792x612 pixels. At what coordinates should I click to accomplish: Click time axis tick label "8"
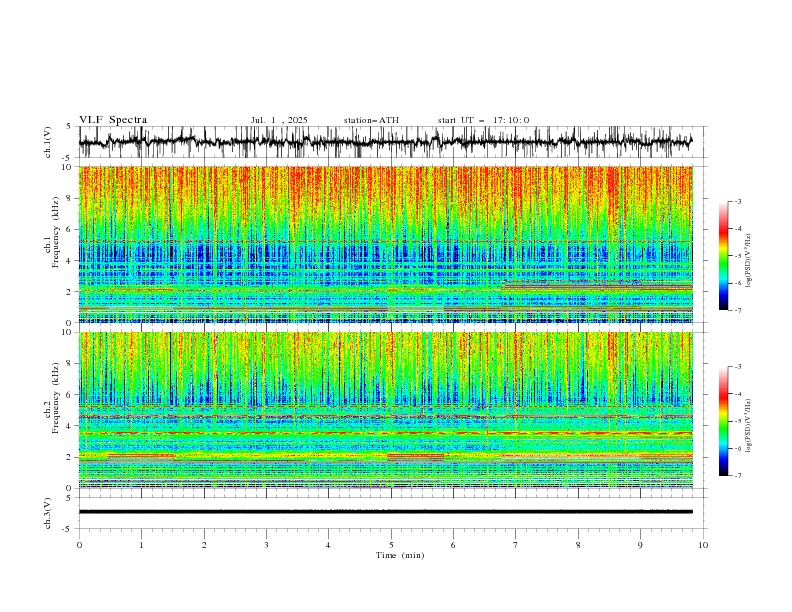point(578,545)
